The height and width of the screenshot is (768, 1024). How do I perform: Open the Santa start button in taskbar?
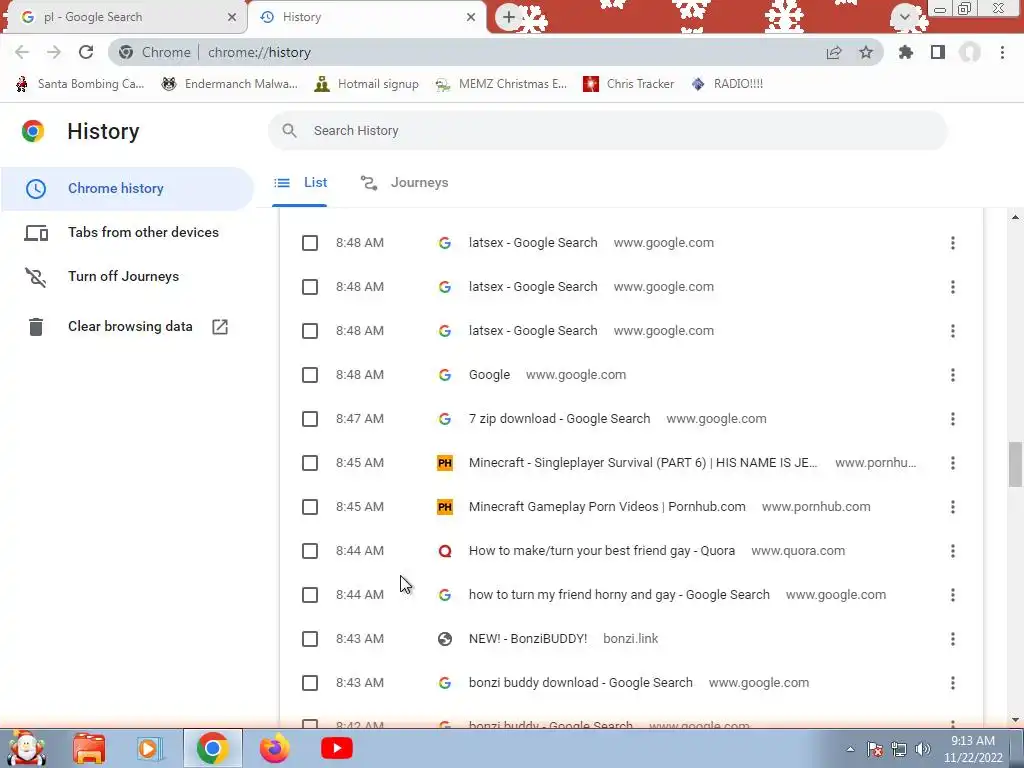click(27, 748)
